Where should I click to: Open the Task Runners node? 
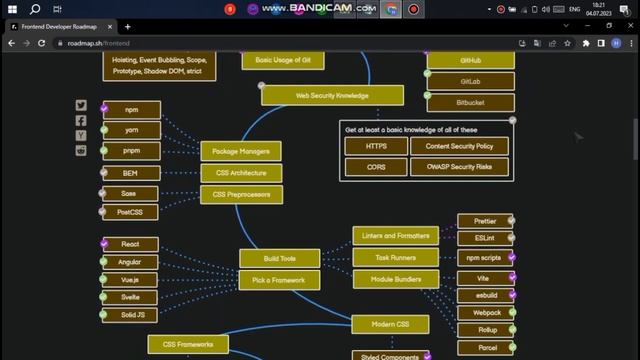point(396,258)
